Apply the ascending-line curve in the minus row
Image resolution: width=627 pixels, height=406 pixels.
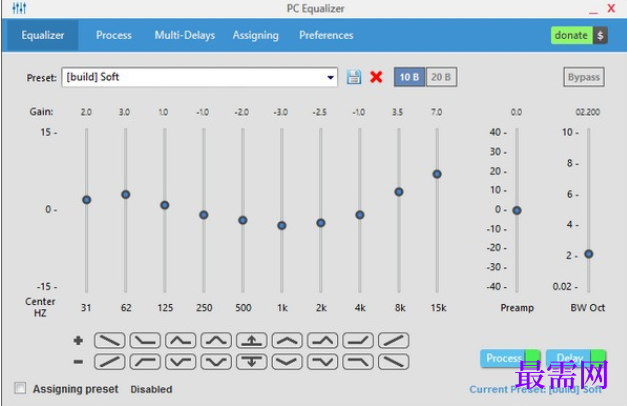coord(110,362)
